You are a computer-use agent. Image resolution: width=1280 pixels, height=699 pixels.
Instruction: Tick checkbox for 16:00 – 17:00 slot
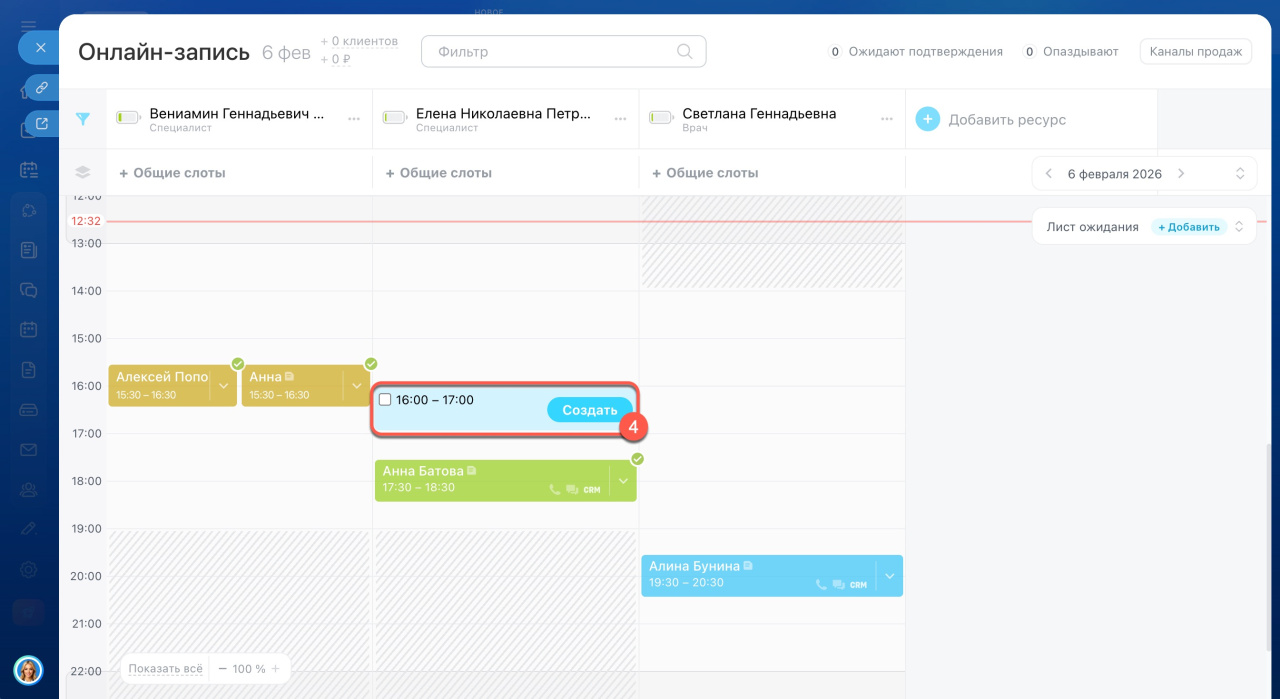(385, 400)
